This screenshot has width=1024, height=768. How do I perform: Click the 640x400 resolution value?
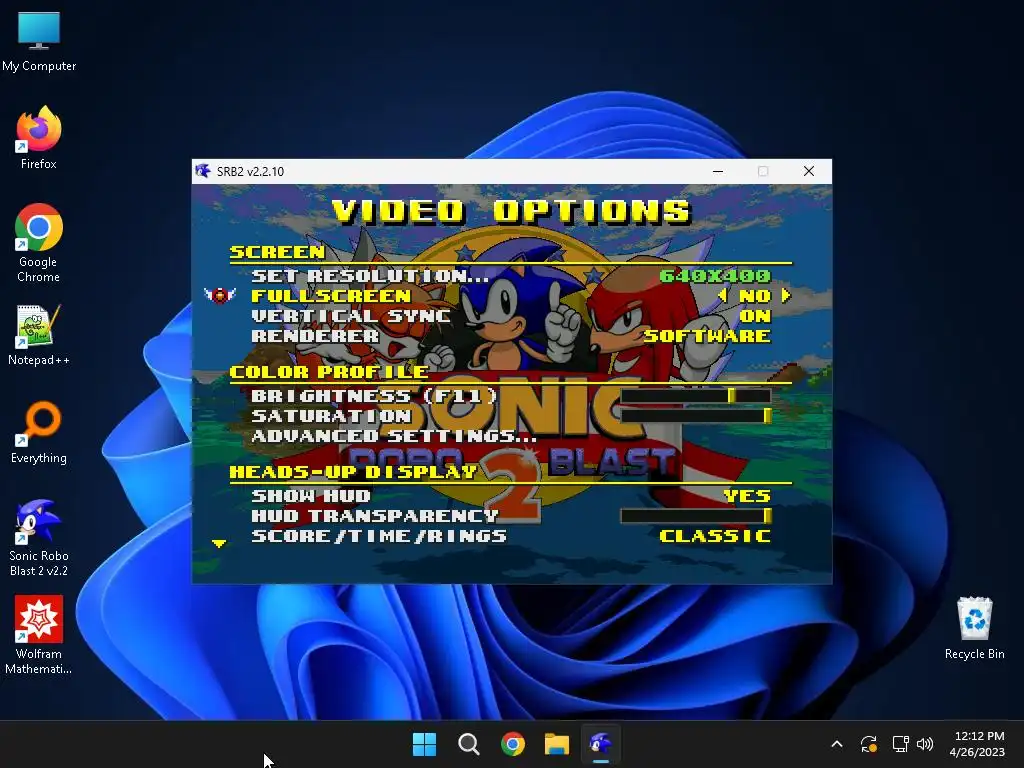click(715, 276)
